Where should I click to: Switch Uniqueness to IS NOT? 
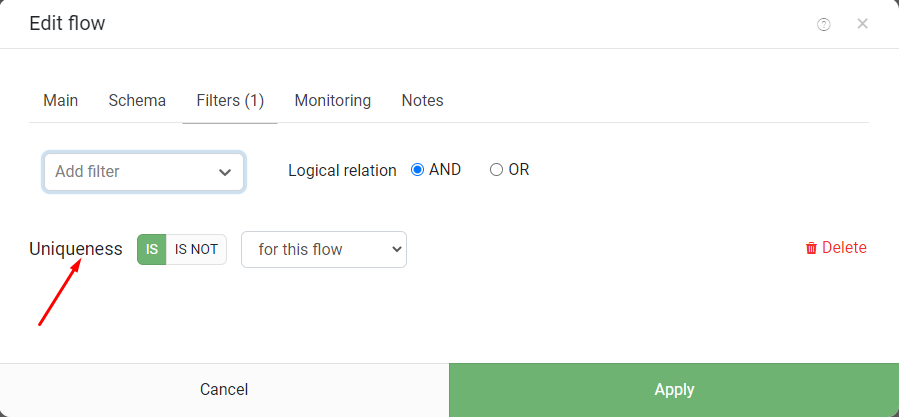point(196,250)
